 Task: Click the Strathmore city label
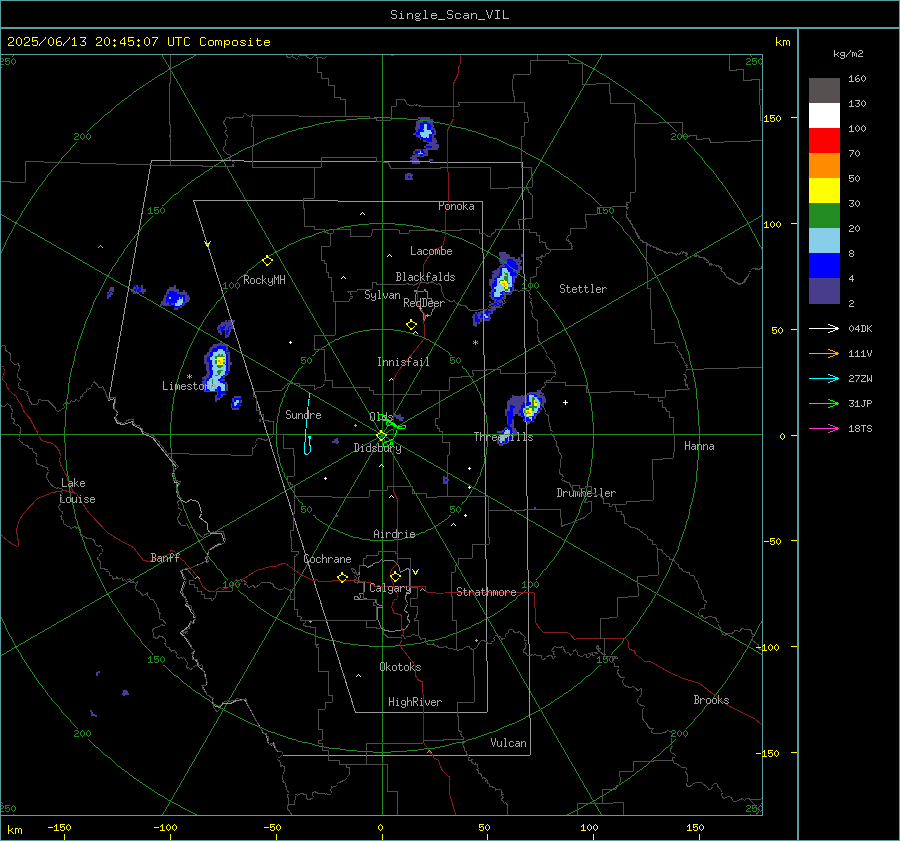click(486, 592)
